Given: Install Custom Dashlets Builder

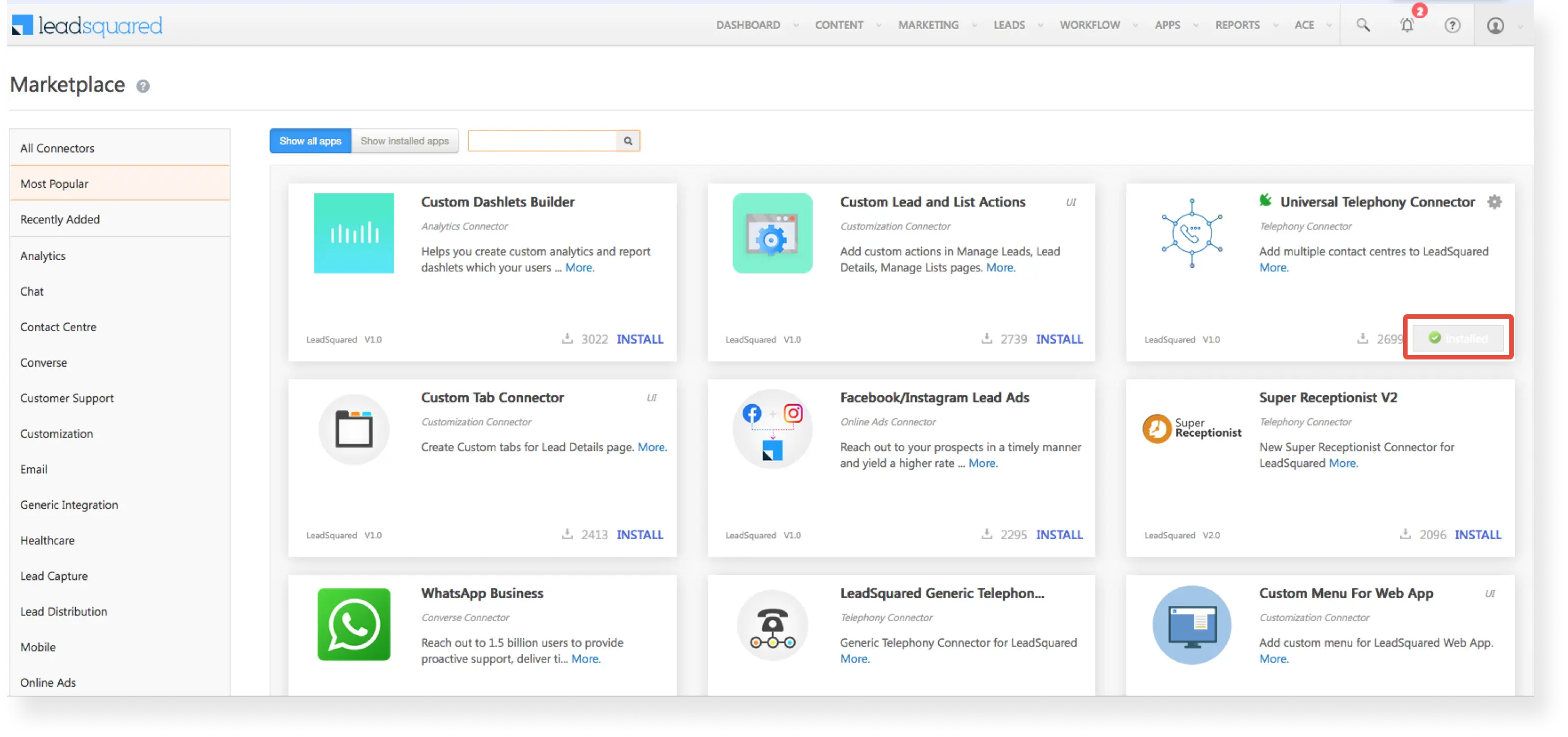Looking at the screenshot, I should point(640,339).
